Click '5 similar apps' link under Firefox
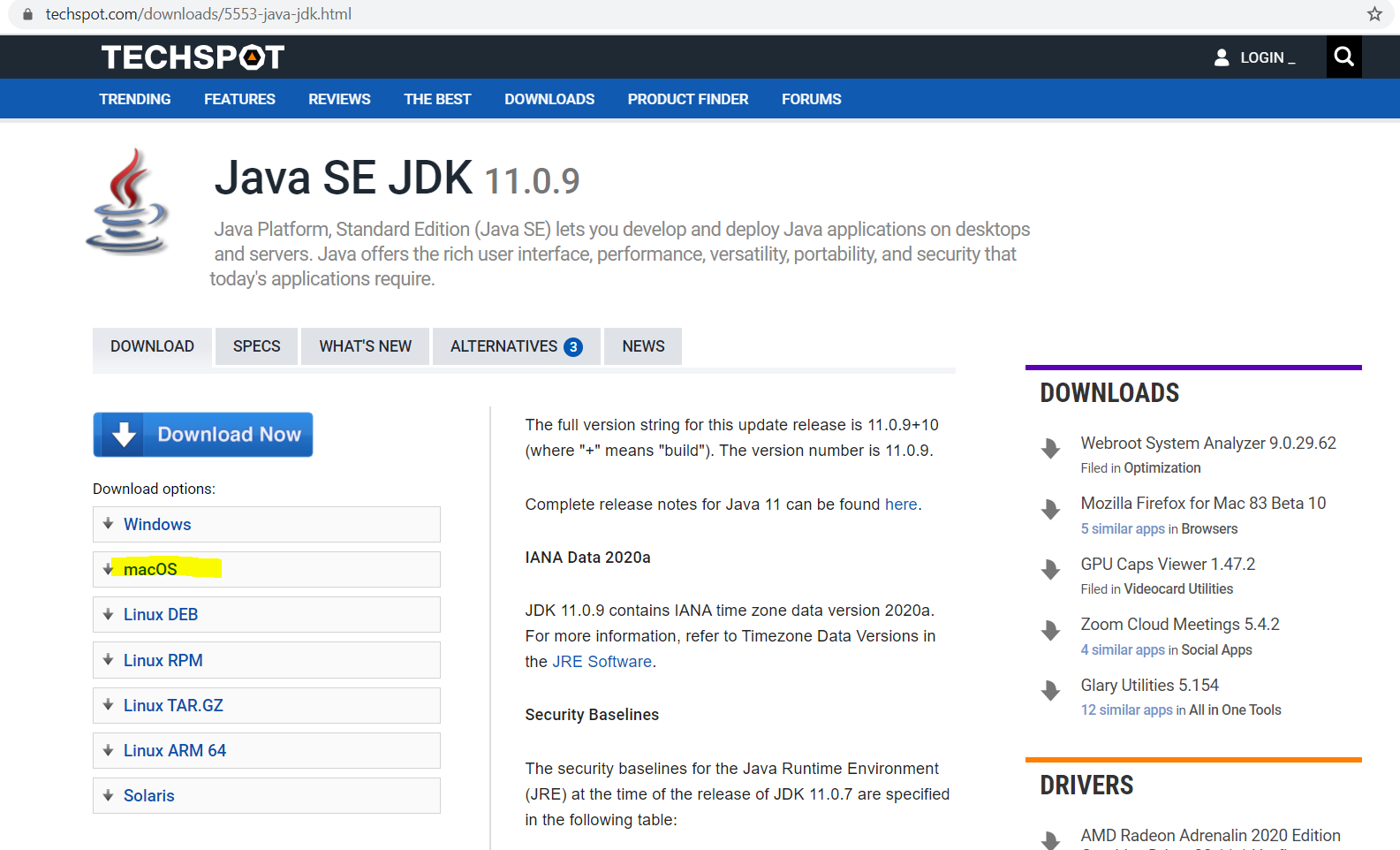Viewport: 1400px width, 850px height. (1123, 528)
